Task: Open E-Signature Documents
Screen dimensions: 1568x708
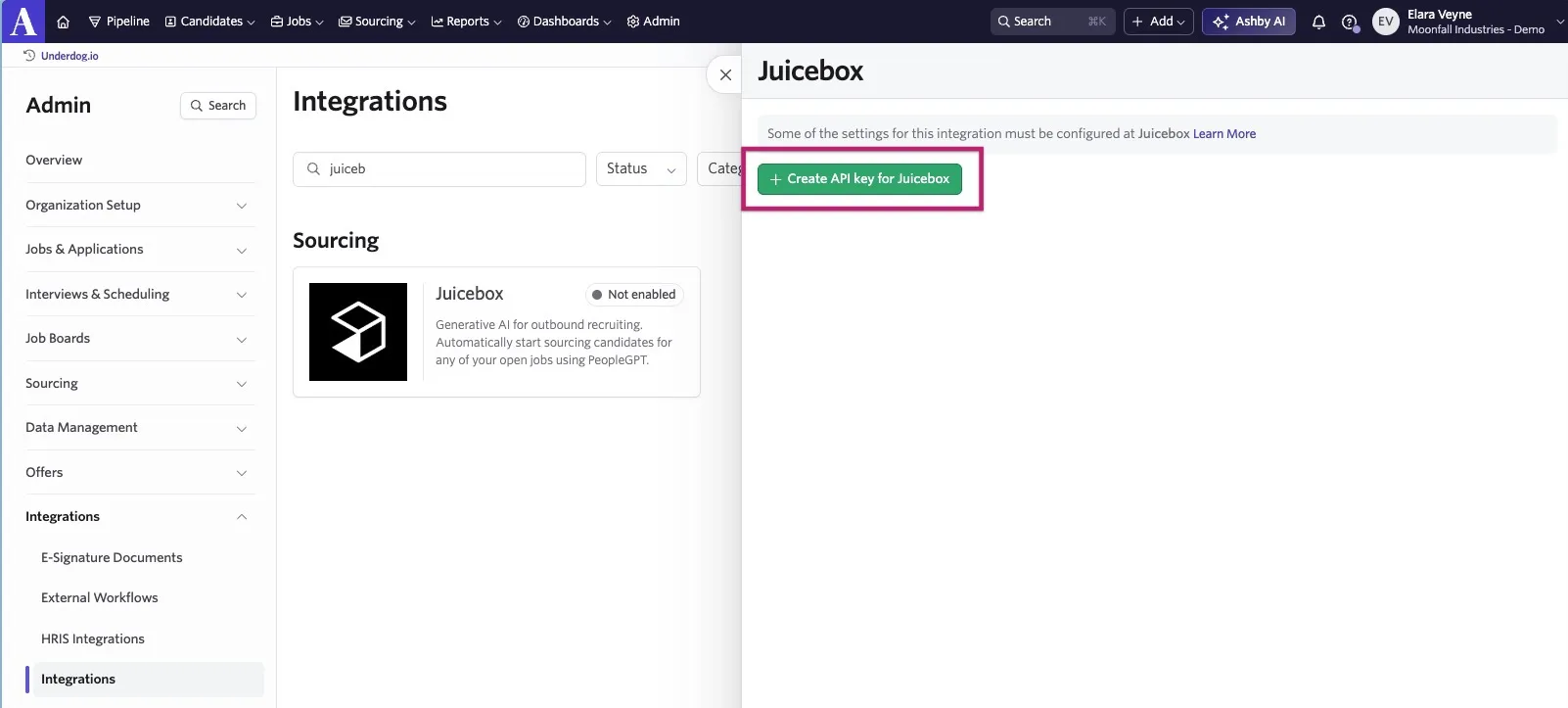Action: pyautogui.click(x=112, y=557)
